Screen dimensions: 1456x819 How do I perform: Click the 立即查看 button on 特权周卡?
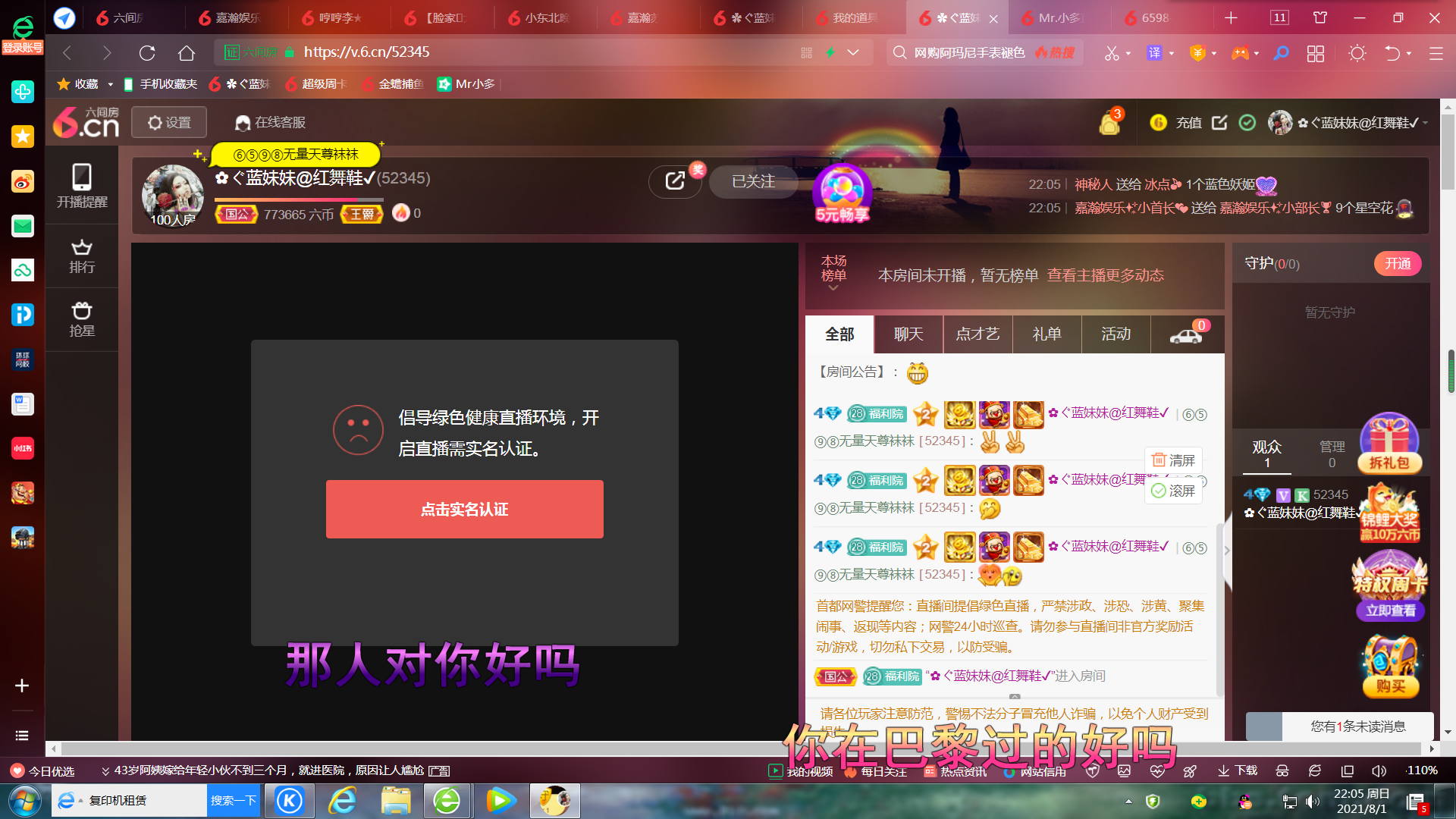(x=1390, y=610)
